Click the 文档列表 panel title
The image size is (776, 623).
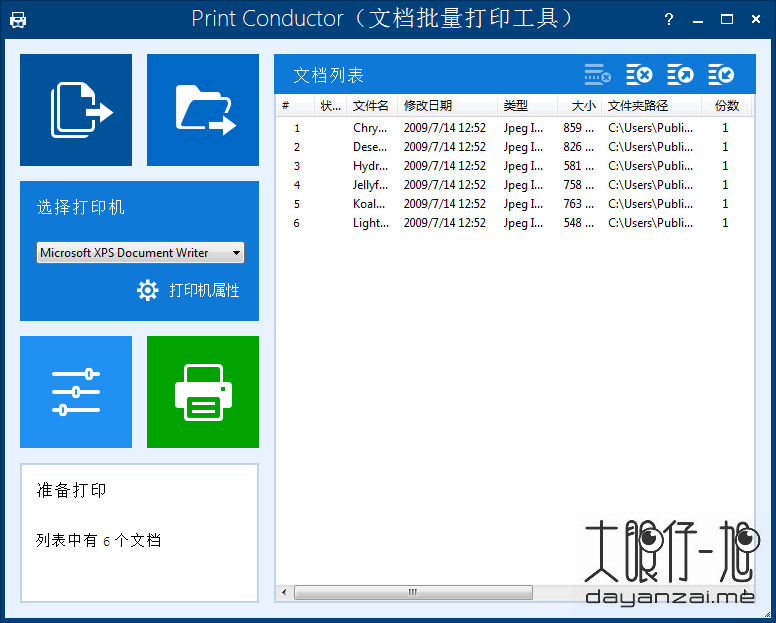(x=328, y=75)
